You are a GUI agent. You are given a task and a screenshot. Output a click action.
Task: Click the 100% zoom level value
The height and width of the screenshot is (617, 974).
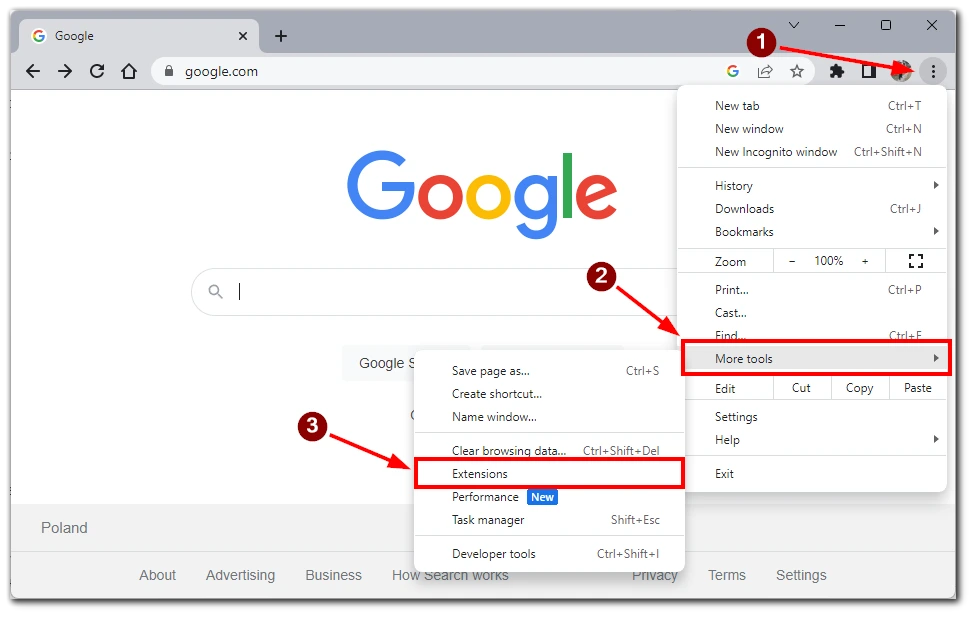point(829,261)
